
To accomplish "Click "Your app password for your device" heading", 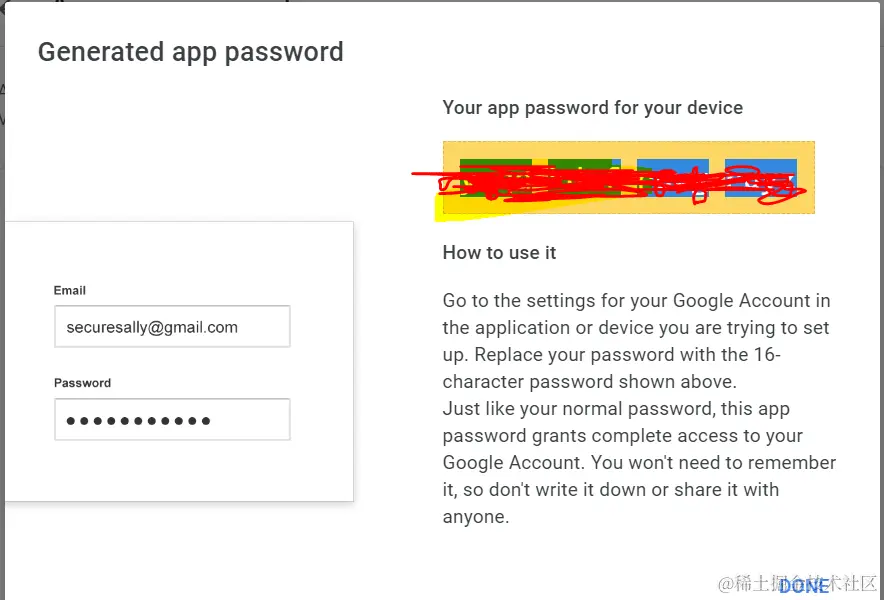I will (x=593, y=108).
